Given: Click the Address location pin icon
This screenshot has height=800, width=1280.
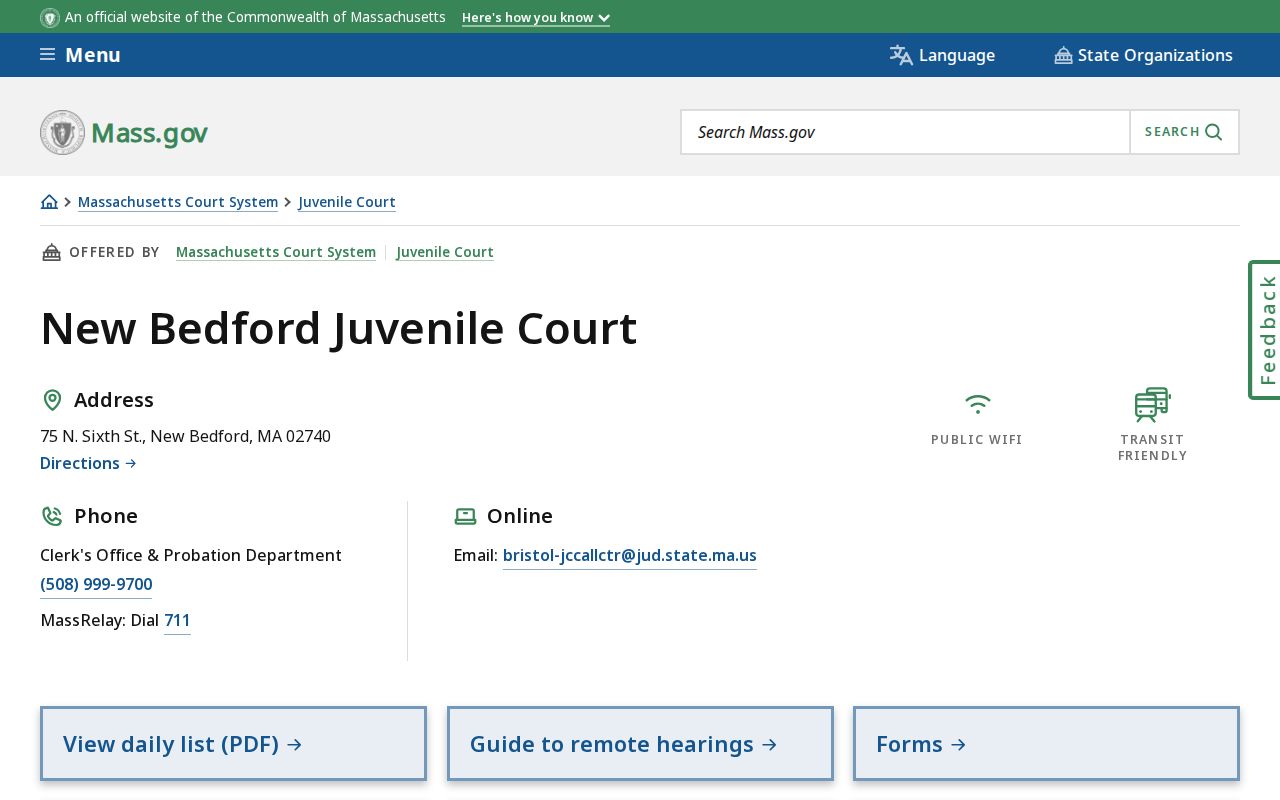Looking at the screenshot, I should click(52, 400).
